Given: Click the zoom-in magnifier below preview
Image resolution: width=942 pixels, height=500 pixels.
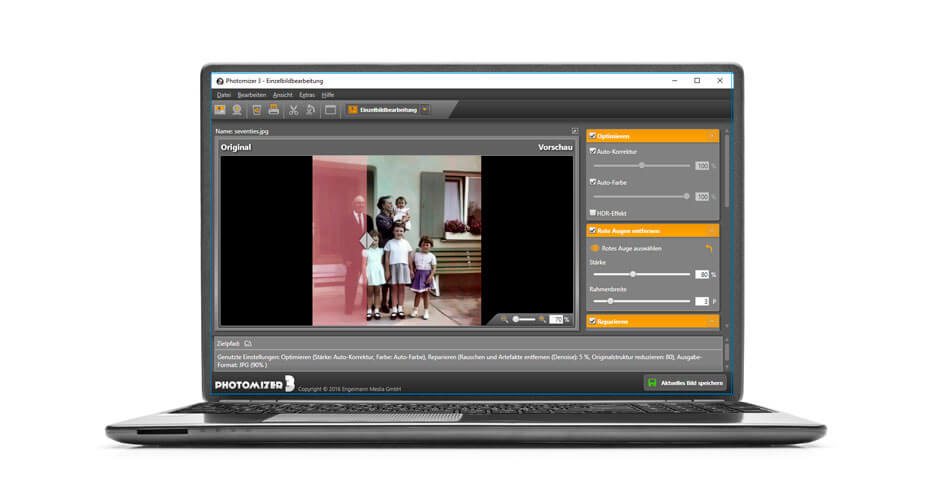Looking at the screenshot, I should coord(543,319).
